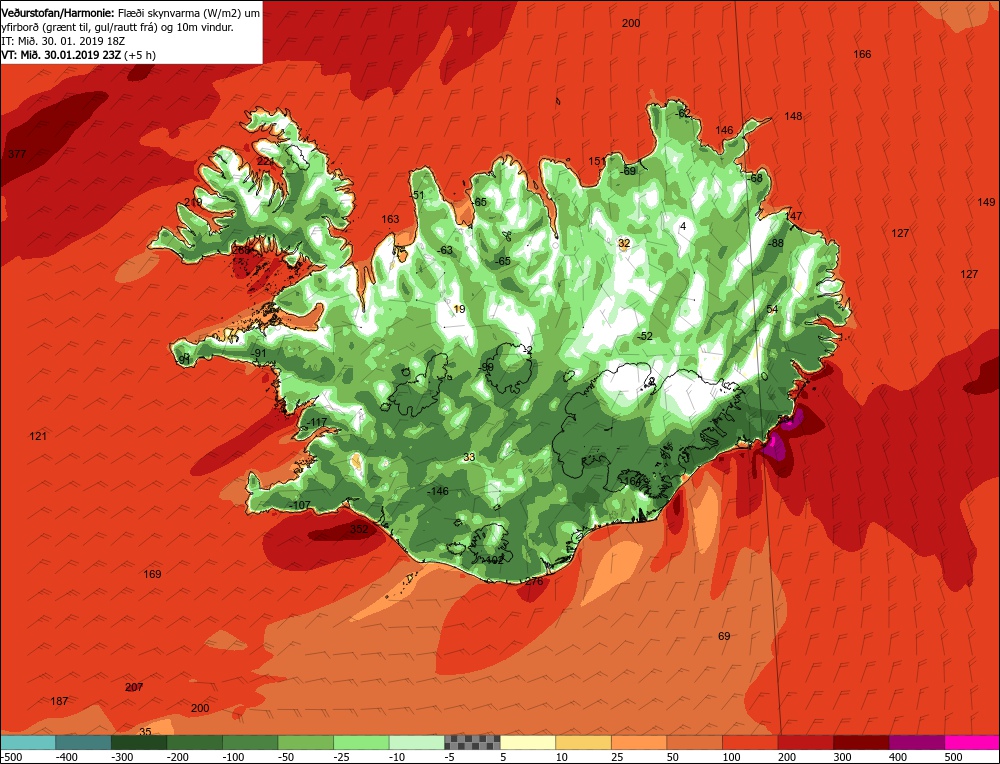This screenshot has height=764, width=1000.
Task: Click the 148 value off the northeast coast
Action: point(793,116)
